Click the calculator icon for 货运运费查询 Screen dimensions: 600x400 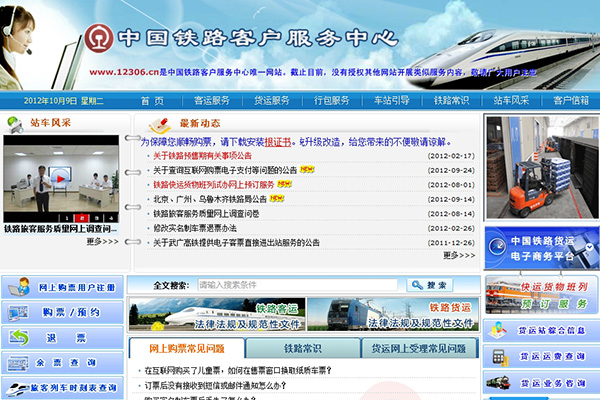[x=499, y=356]
